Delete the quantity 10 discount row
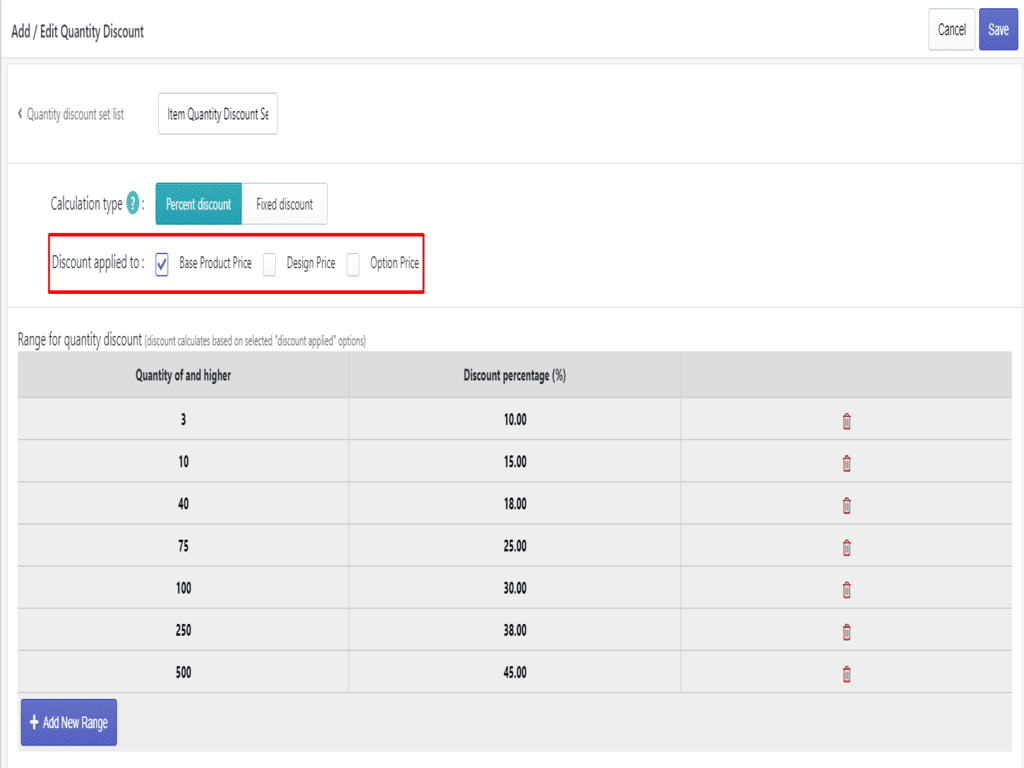This screenshot has height=768, width=1024. tap(846, 463)
